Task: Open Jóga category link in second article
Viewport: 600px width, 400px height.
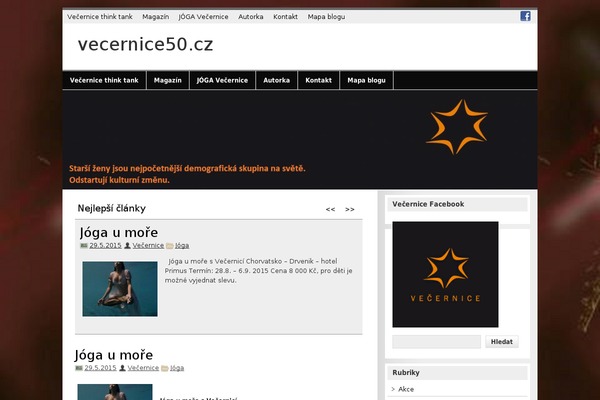Action: coord(177,368)
